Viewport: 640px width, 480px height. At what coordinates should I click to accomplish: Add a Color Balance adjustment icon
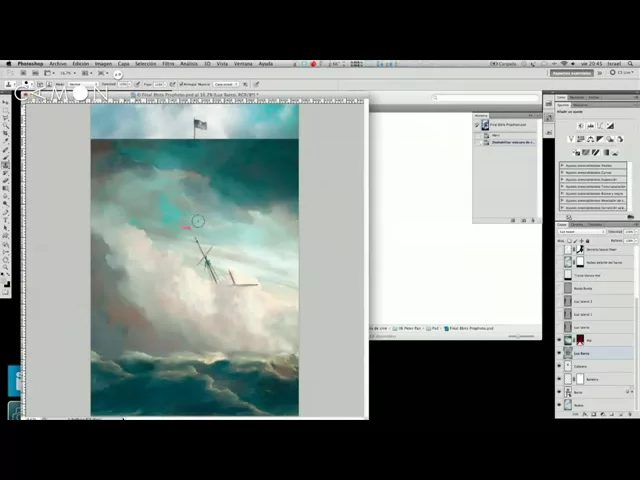590,139
